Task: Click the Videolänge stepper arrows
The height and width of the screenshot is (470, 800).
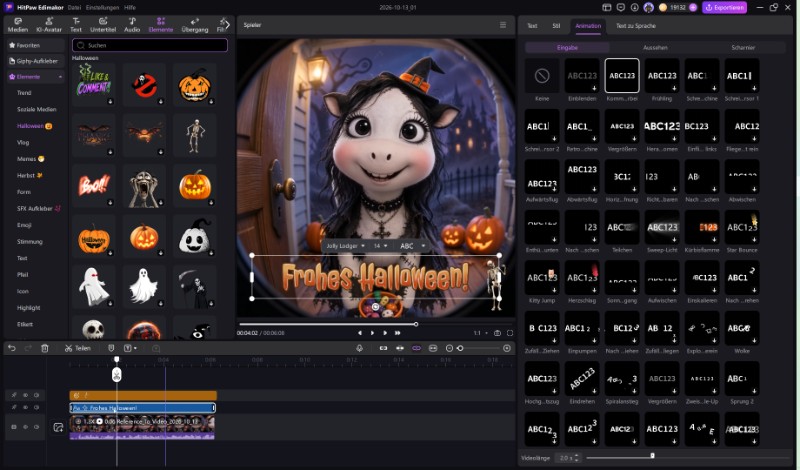Action: 577,458
